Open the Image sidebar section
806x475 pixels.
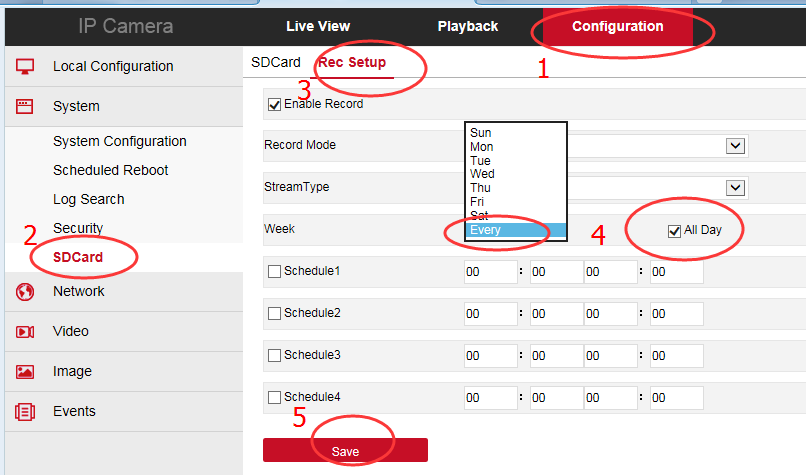pos(124,372)
